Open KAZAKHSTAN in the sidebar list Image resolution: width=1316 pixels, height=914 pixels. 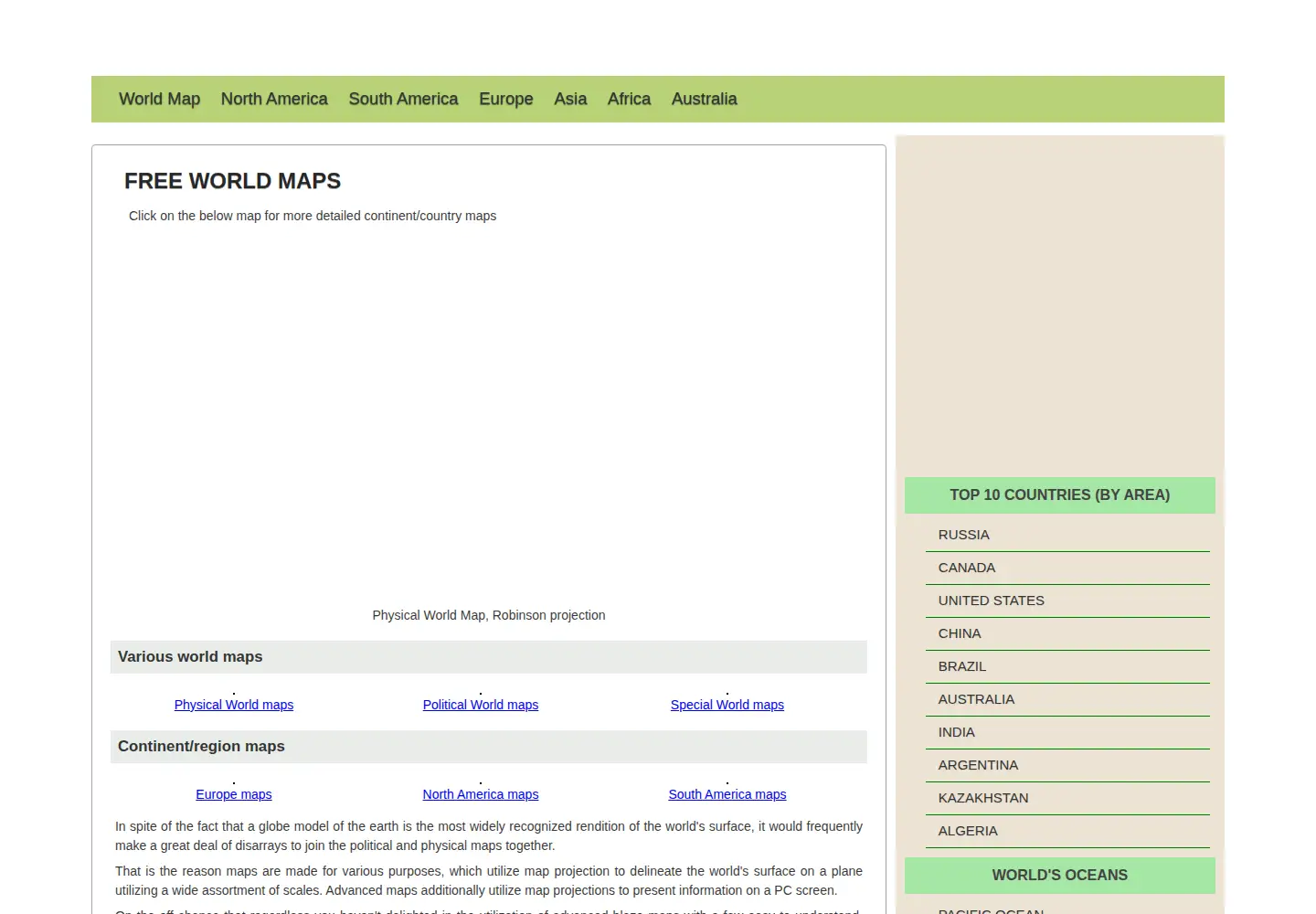[1067, 798]
